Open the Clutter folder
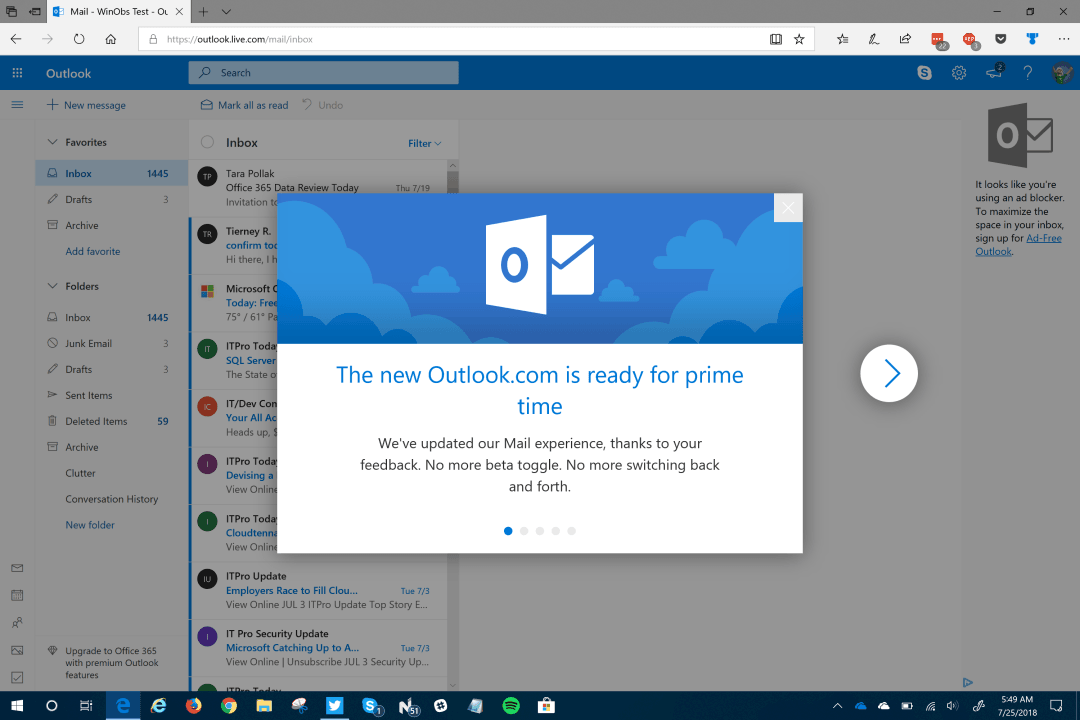The width and height of the screenshot is (1080, 720). 112,473
